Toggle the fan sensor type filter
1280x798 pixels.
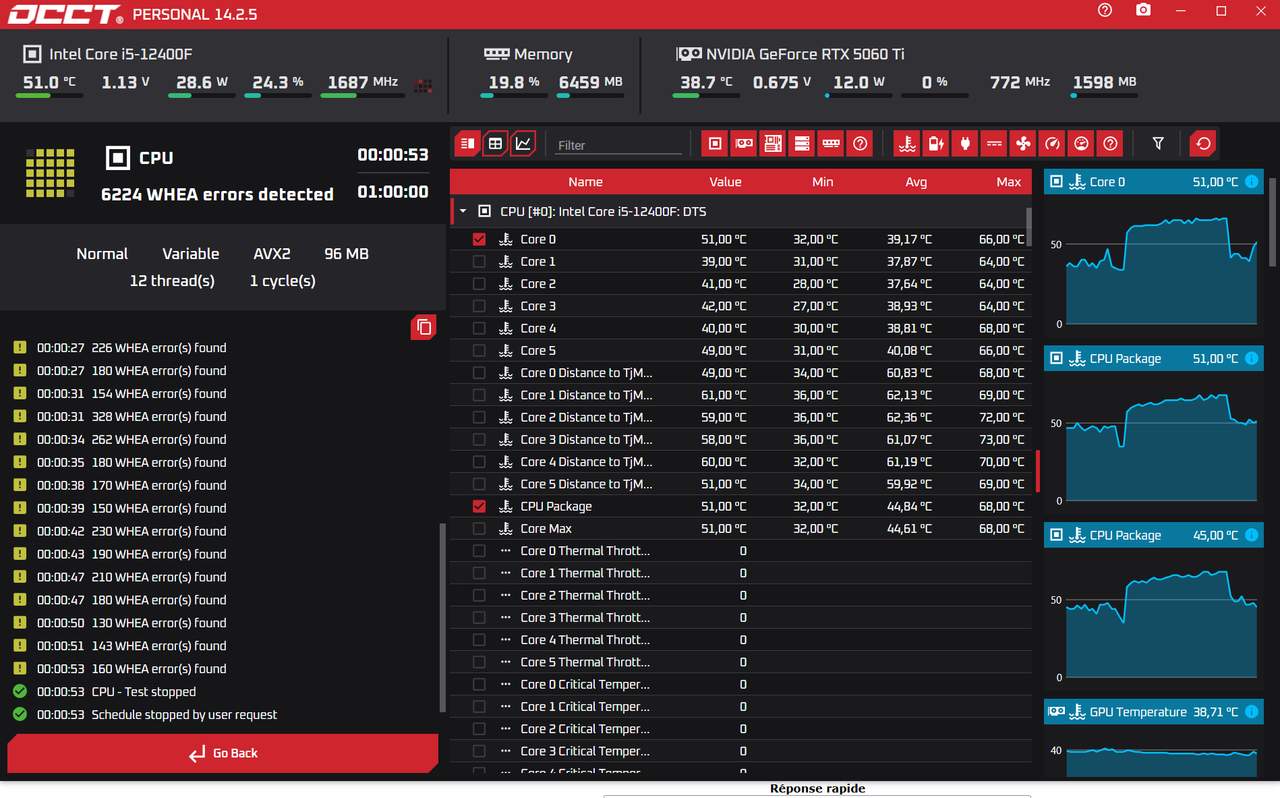[x=1022, y=144]
